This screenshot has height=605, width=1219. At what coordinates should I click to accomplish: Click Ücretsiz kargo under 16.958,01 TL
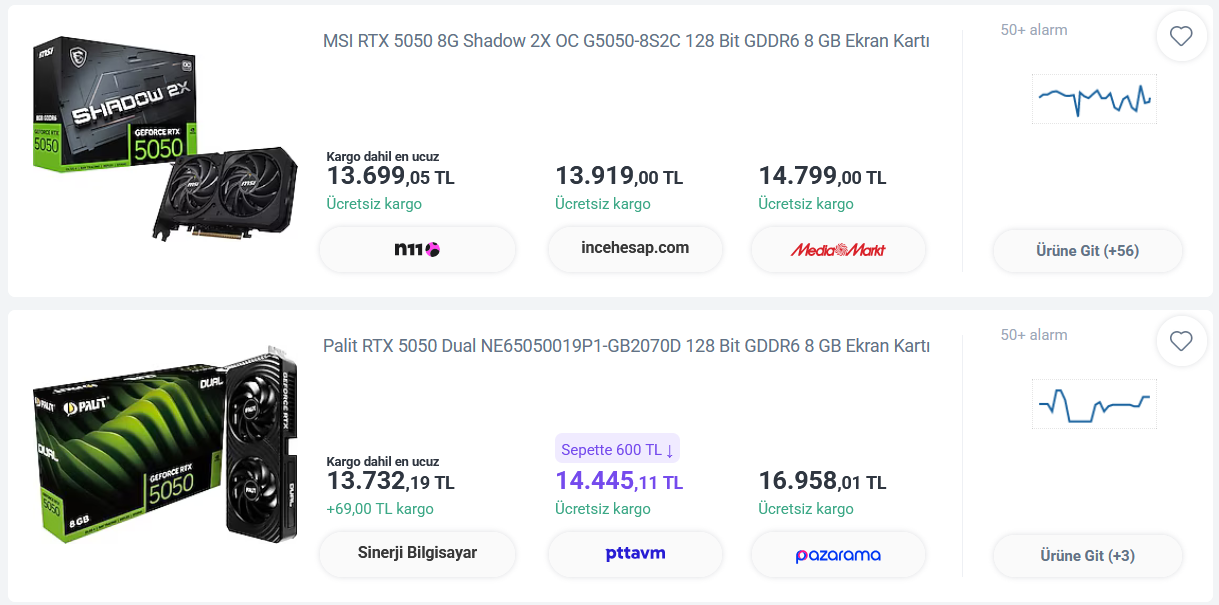pyautogui.click(x=806, y=509)
